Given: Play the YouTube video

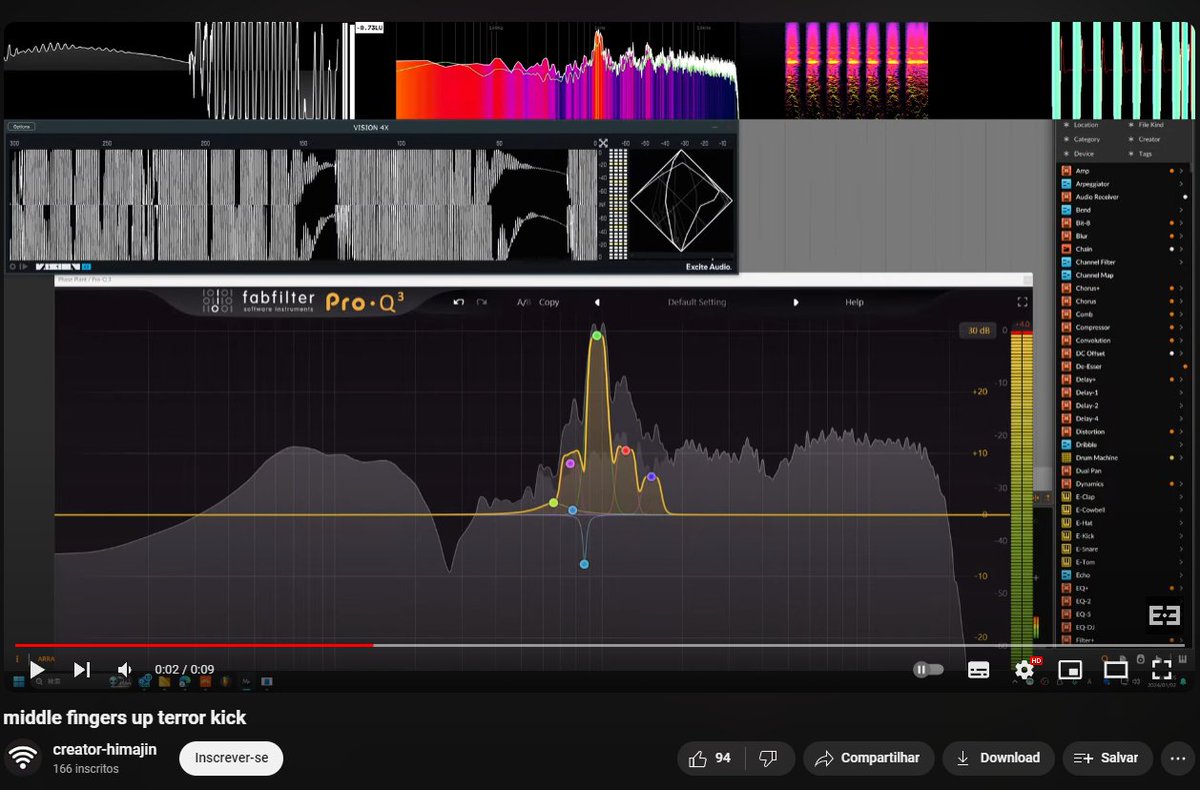Looking at the screenshot, I should 37,669.
